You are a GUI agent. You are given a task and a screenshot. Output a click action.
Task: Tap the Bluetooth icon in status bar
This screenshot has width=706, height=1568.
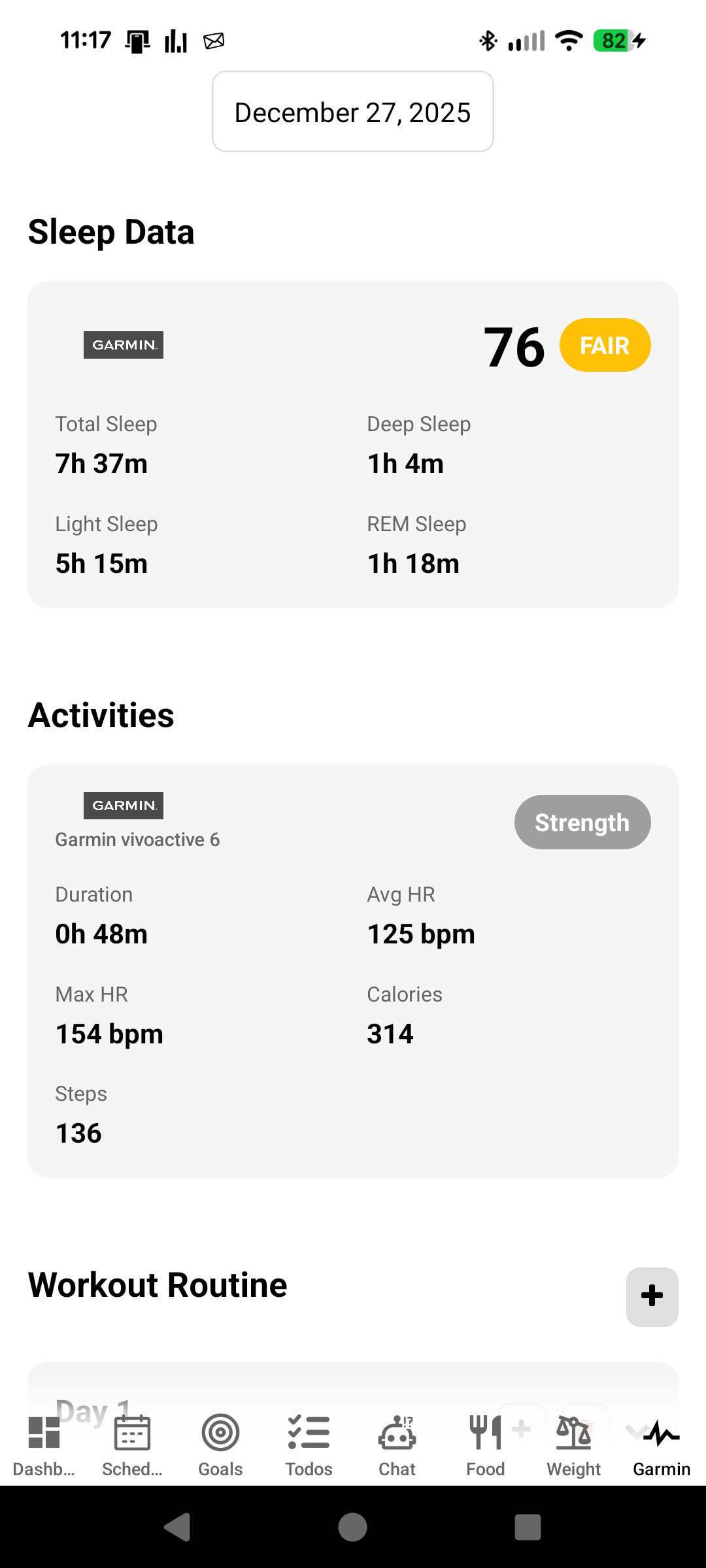click(x=488, y=41)
